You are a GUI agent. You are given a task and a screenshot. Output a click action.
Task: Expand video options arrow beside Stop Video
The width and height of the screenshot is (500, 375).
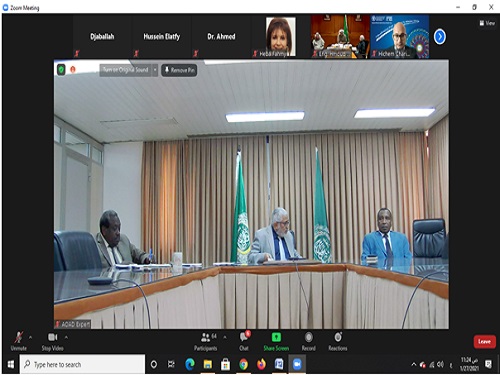pyautogui.click(x=66, y=337)
